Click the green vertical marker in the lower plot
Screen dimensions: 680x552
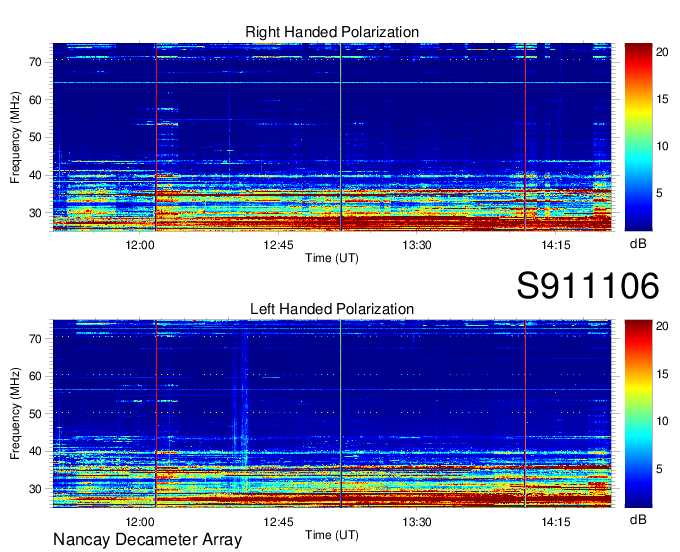tap(341, 414)
